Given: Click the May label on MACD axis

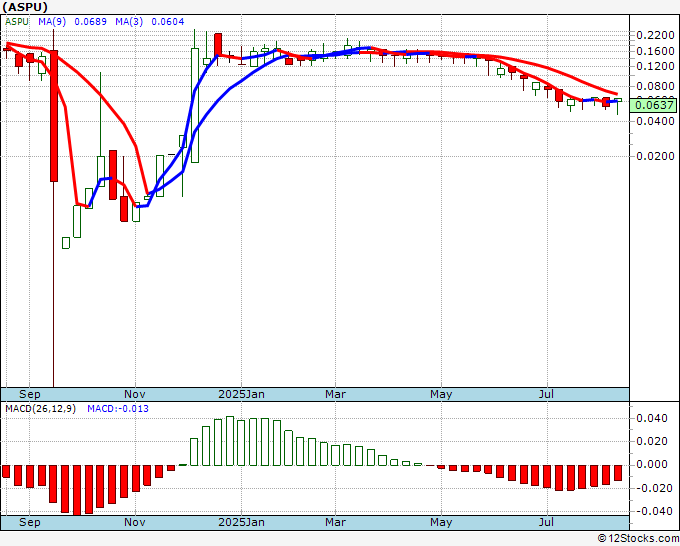Looking at the screenshot, I should tap(441, 522).
